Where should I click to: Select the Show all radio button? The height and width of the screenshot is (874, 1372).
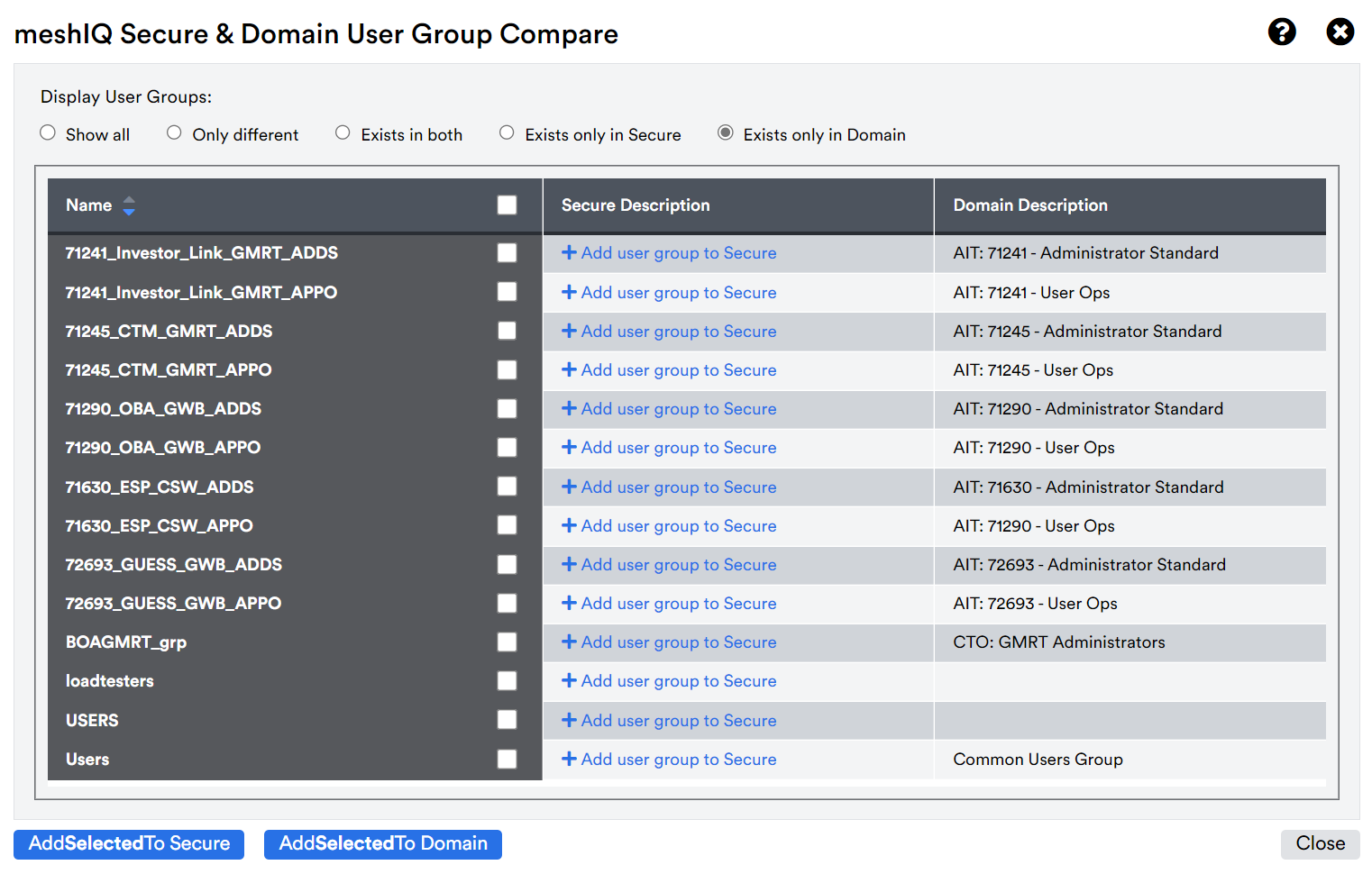(48, 133)
